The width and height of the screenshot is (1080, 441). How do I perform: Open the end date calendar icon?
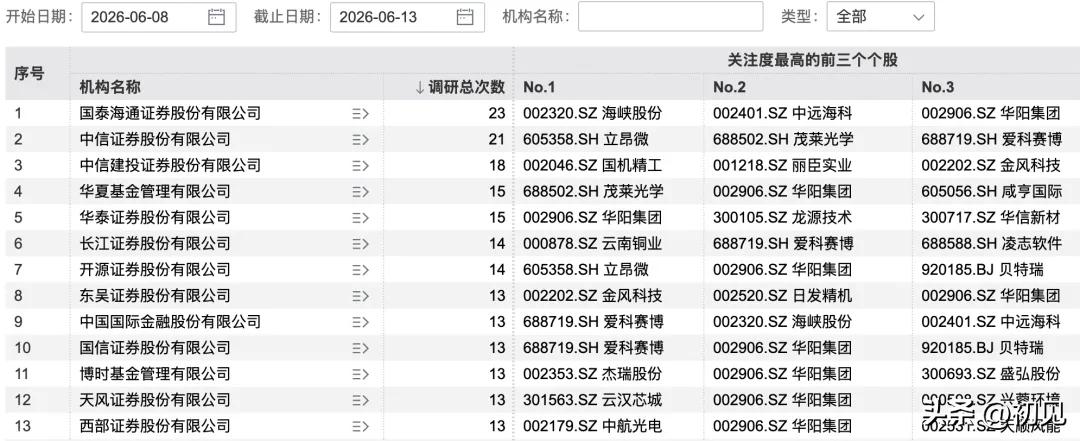click(465, 17)
